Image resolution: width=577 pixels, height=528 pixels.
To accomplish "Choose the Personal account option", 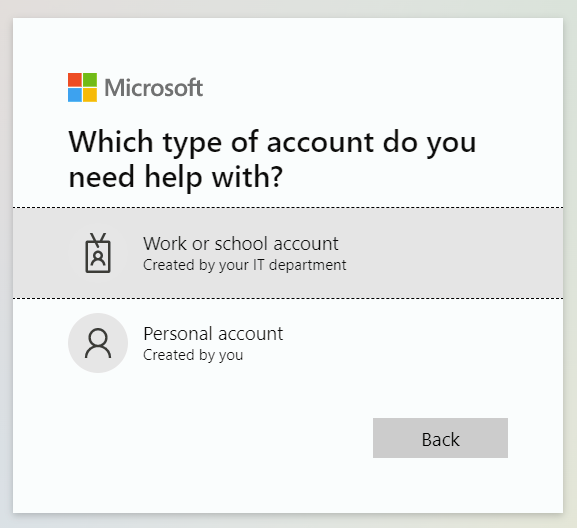I will [288, 343].
